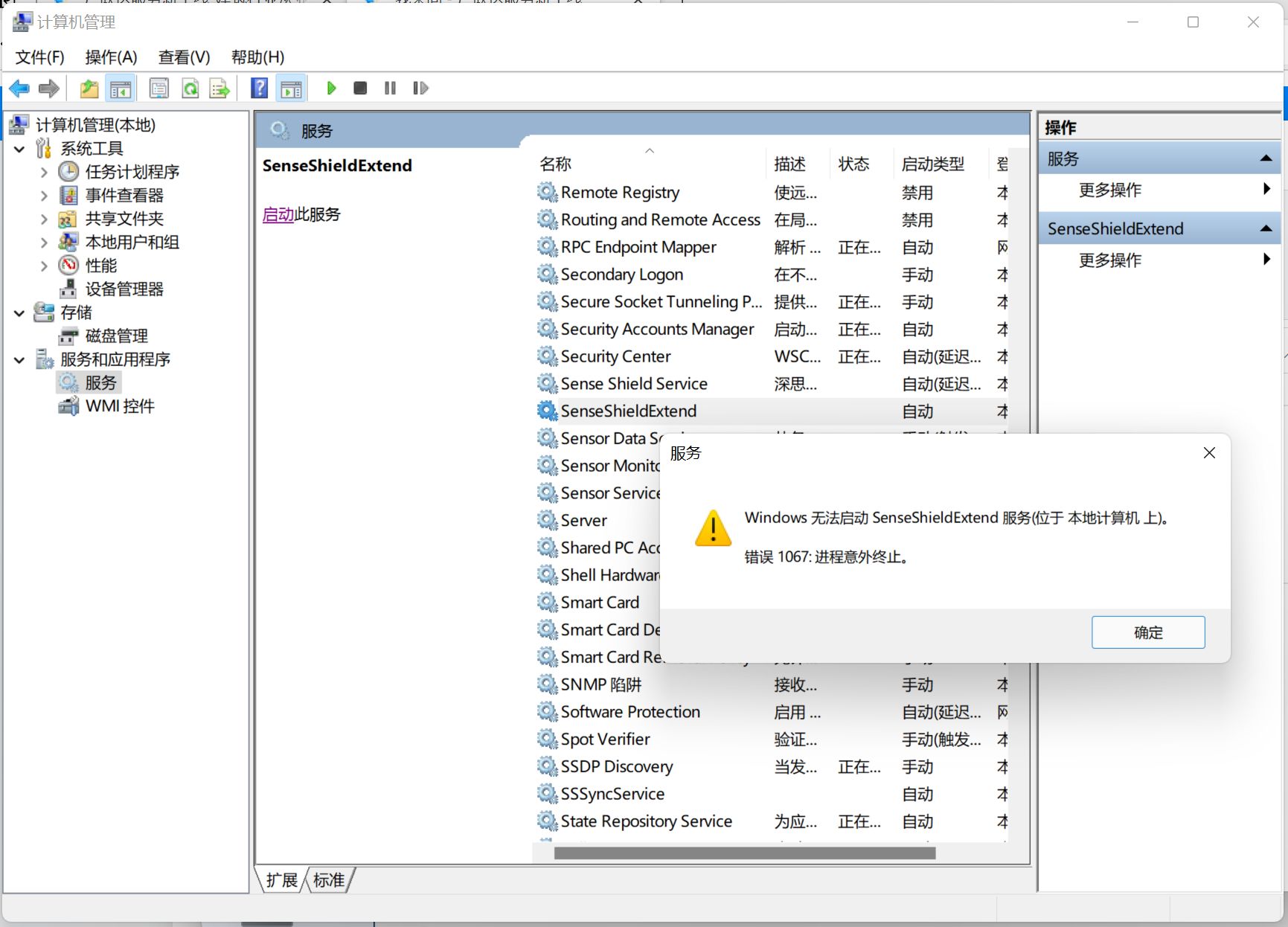1288x927 pixels.
Task: Select the SenseShieldExtend service row
Action: coord(772,411)
